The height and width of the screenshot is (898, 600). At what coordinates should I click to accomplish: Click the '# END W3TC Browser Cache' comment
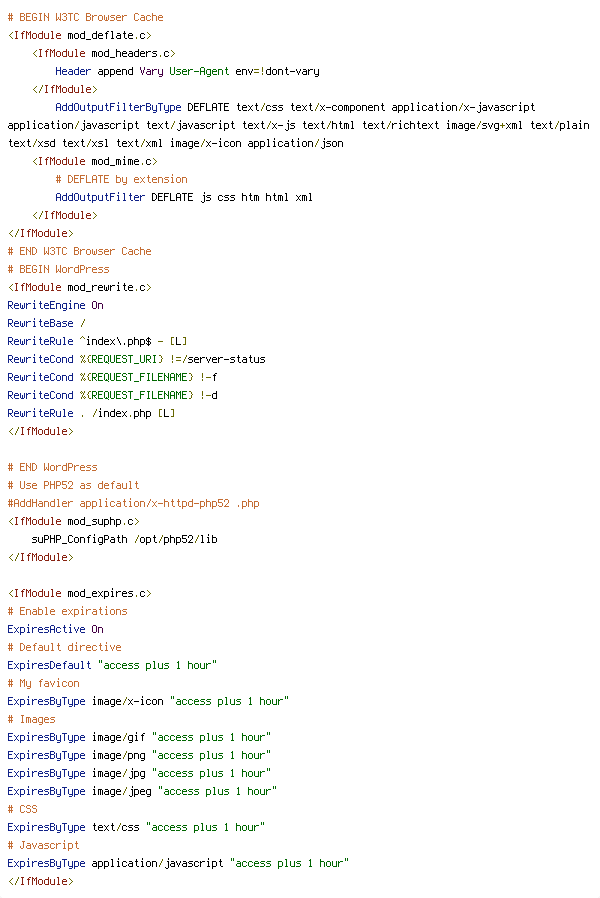[x=80, y=251]
